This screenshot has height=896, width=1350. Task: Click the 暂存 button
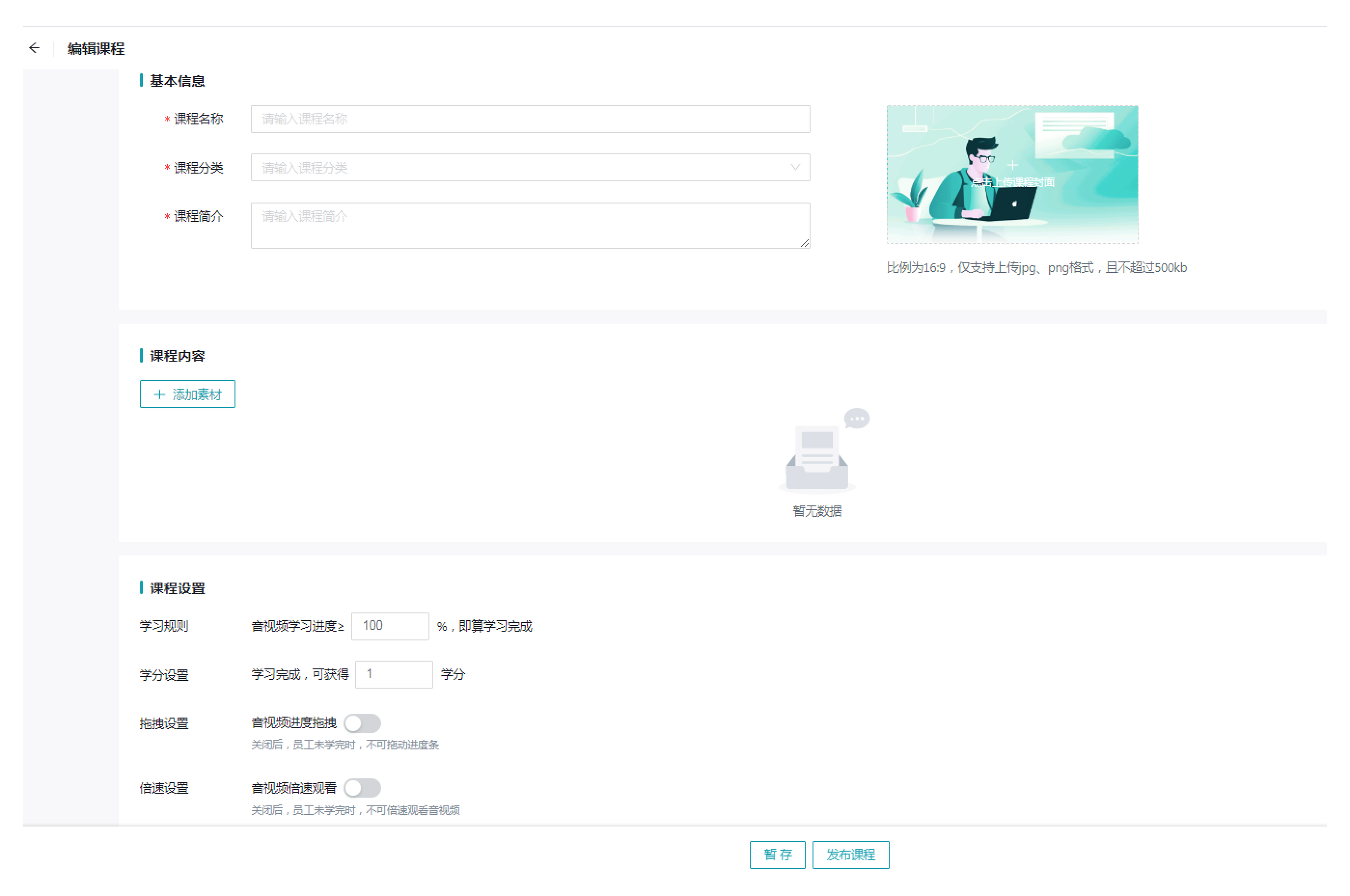(777, 855)
